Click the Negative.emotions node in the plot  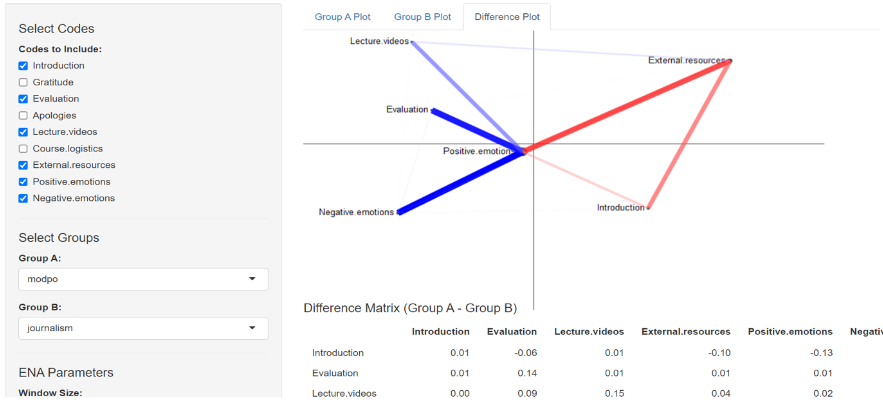coord(398,212)
